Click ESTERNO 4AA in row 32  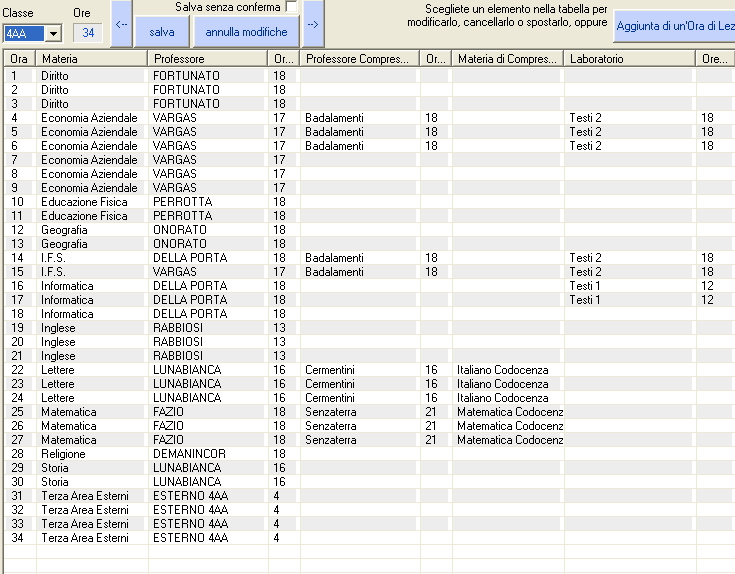(190, 510)
